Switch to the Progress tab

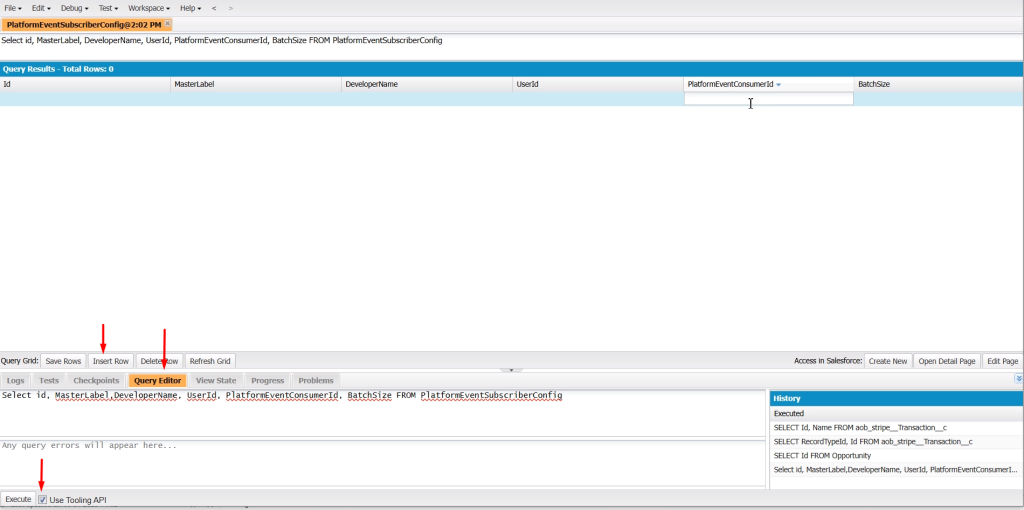coord(268,380)
